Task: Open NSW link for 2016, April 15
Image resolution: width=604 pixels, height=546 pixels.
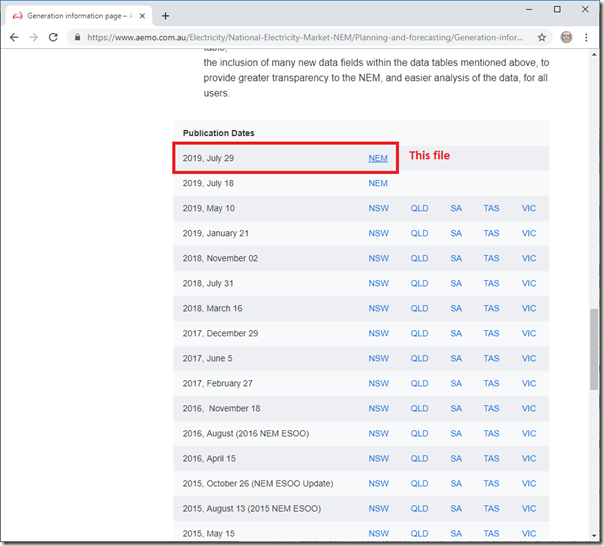Action: 379,459
